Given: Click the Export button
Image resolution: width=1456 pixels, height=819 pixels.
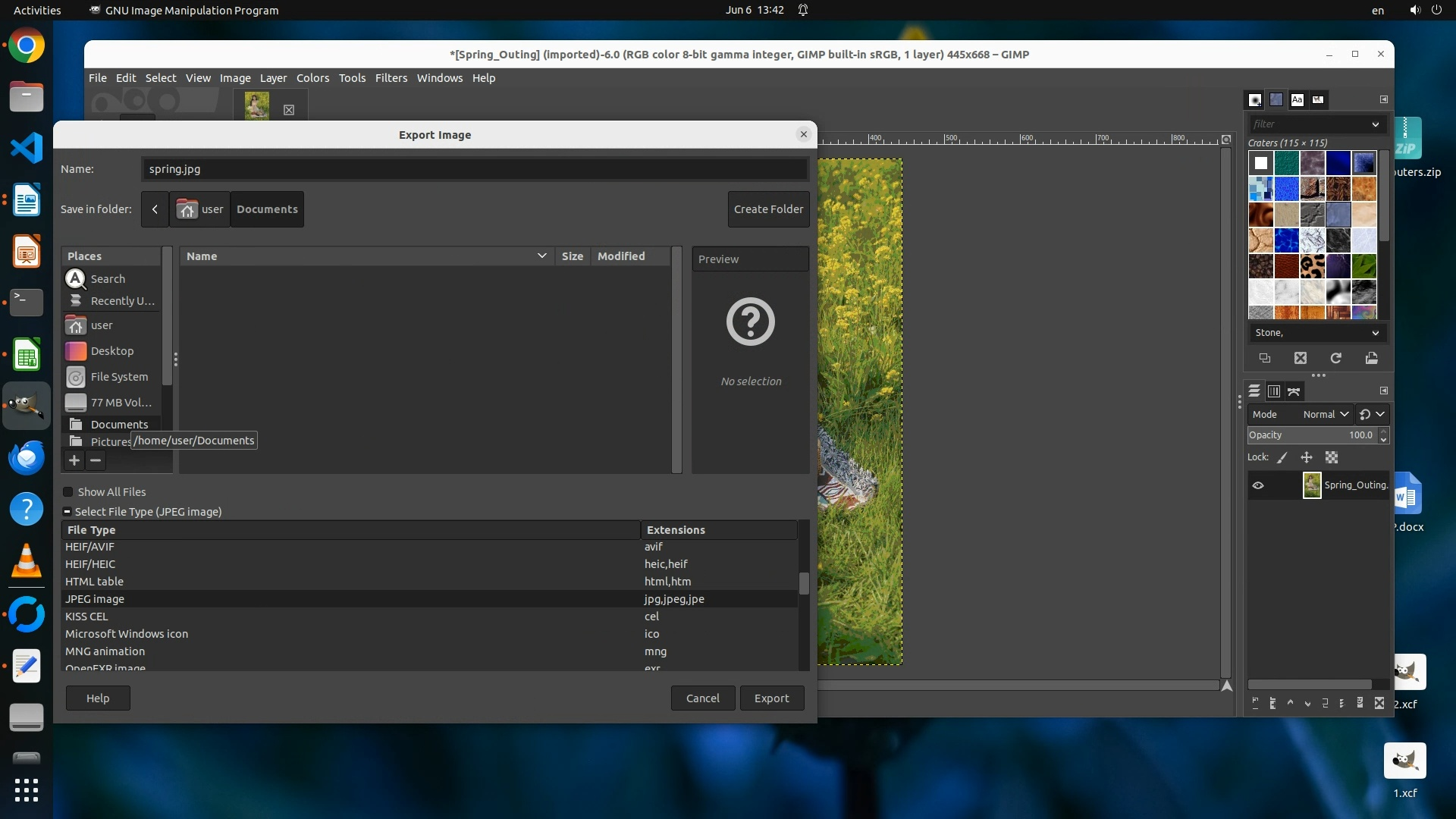Looking at the screenshot, I should (771, 698).
